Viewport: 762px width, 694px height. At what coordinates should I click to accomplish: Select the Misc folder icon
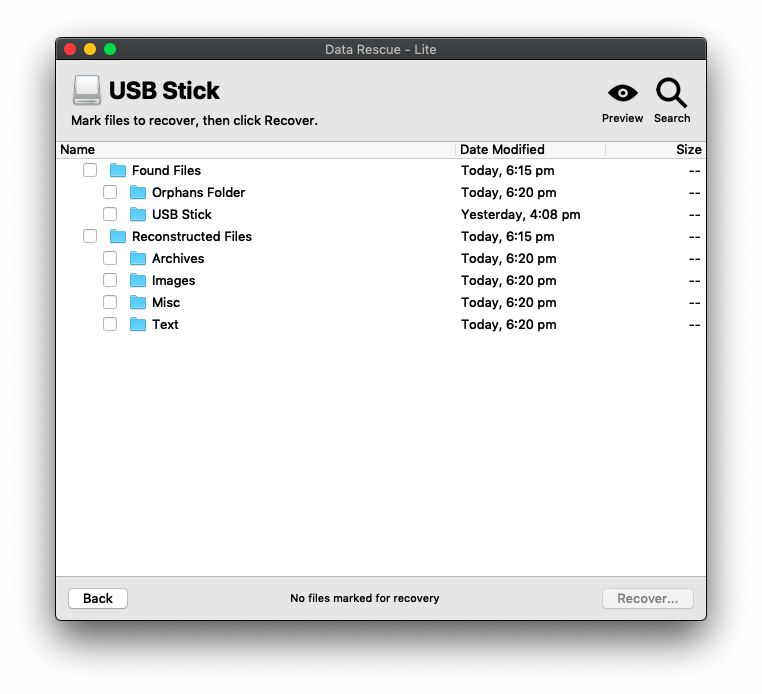pyautogui.click(x=138, y=302)
